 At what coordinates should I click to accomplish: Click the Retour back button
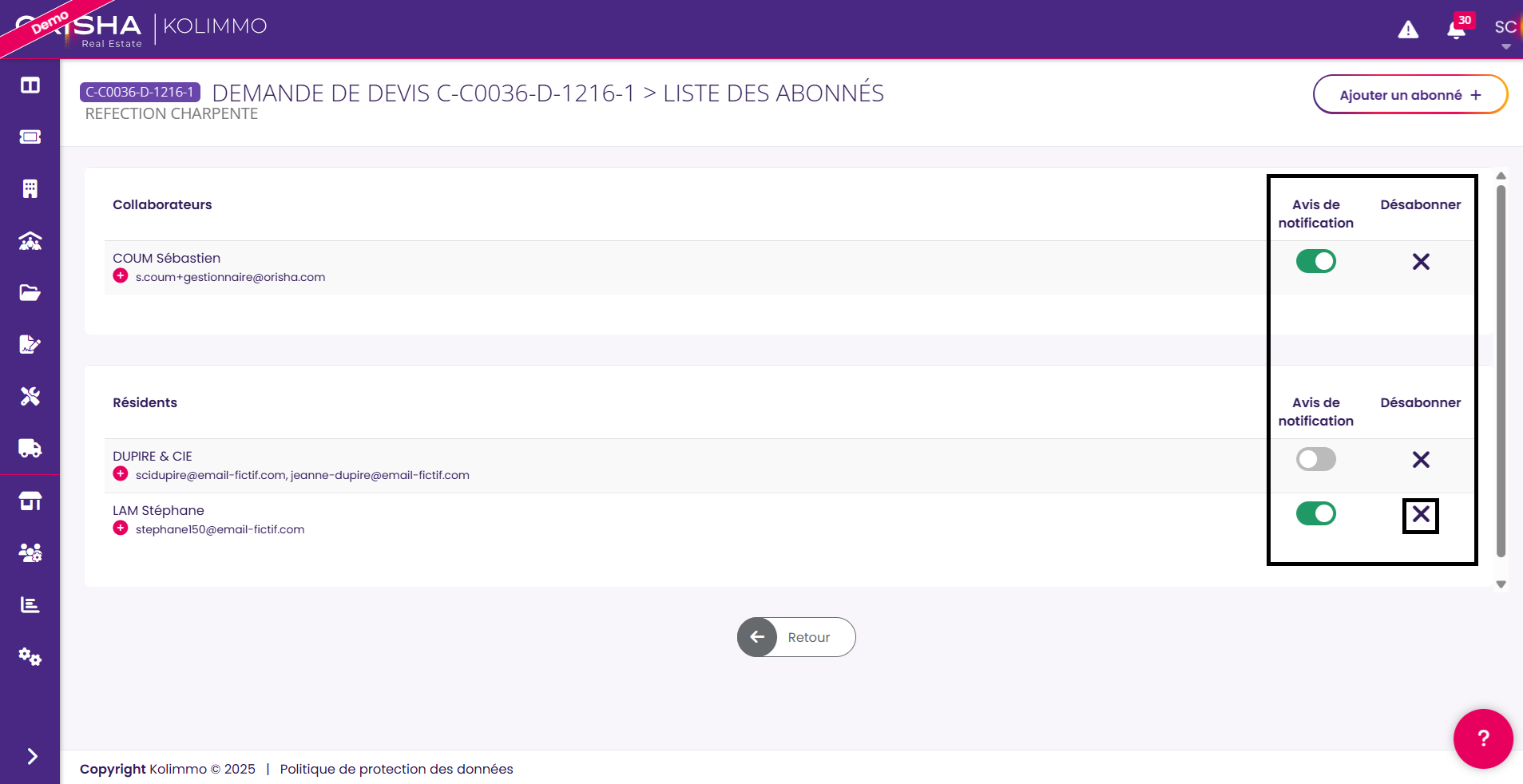click(796, 637)
